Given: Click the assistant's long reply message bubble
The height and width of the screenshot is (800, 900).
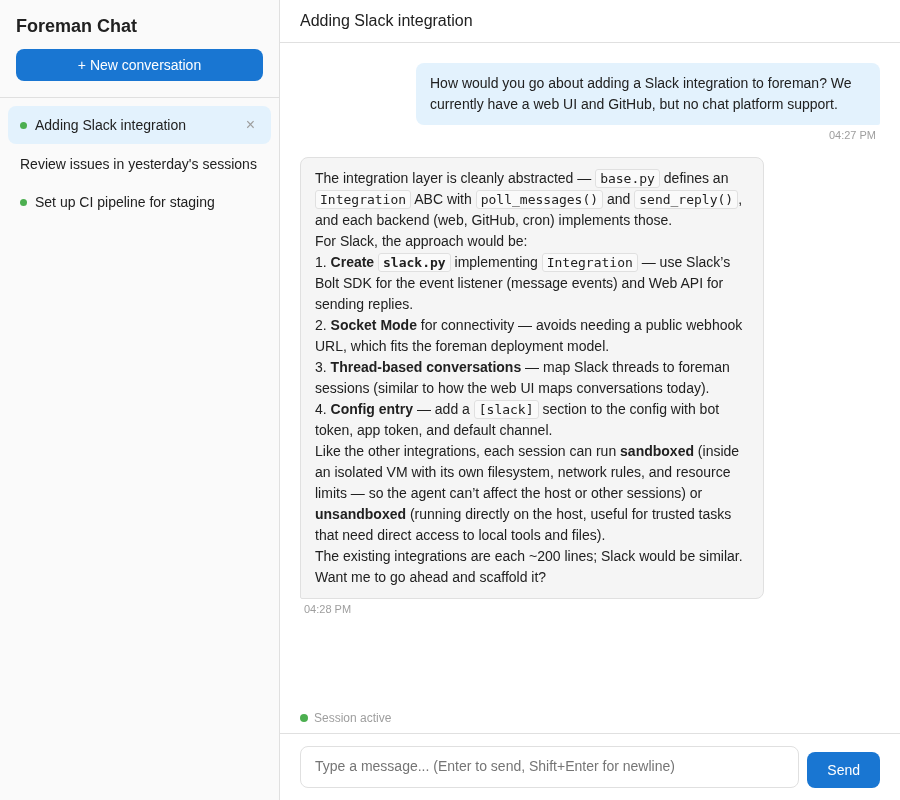Looking at the screenshot, I should pyautogui.click(x=532, y=377).
